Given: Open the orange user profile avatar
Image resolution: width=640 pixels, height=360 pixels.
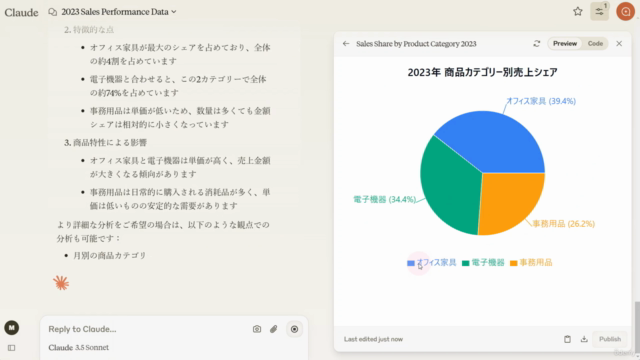Looking at the screenshot, I should (625, 11).
